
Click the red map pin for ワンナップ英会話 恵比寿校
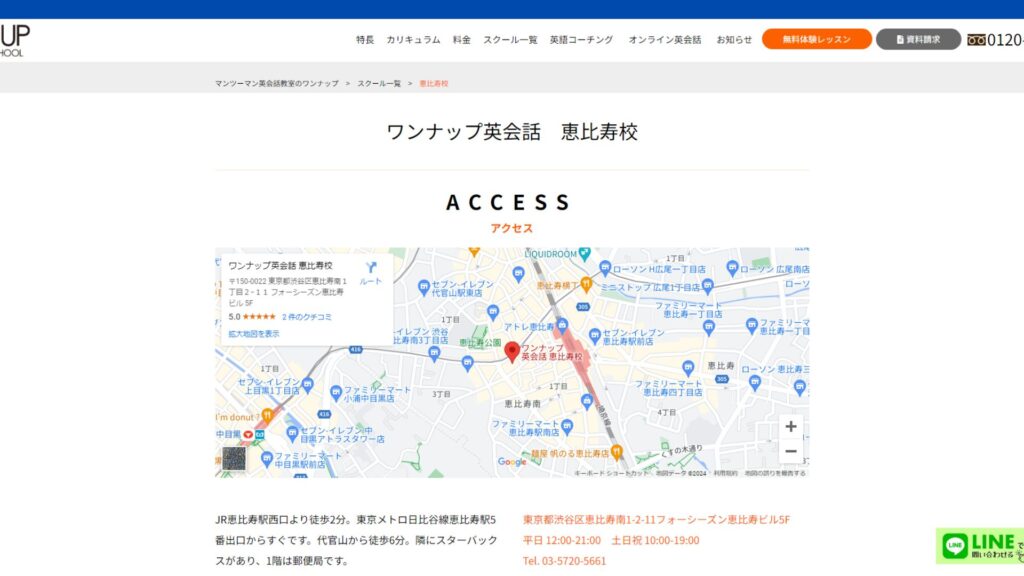(512, 351)
